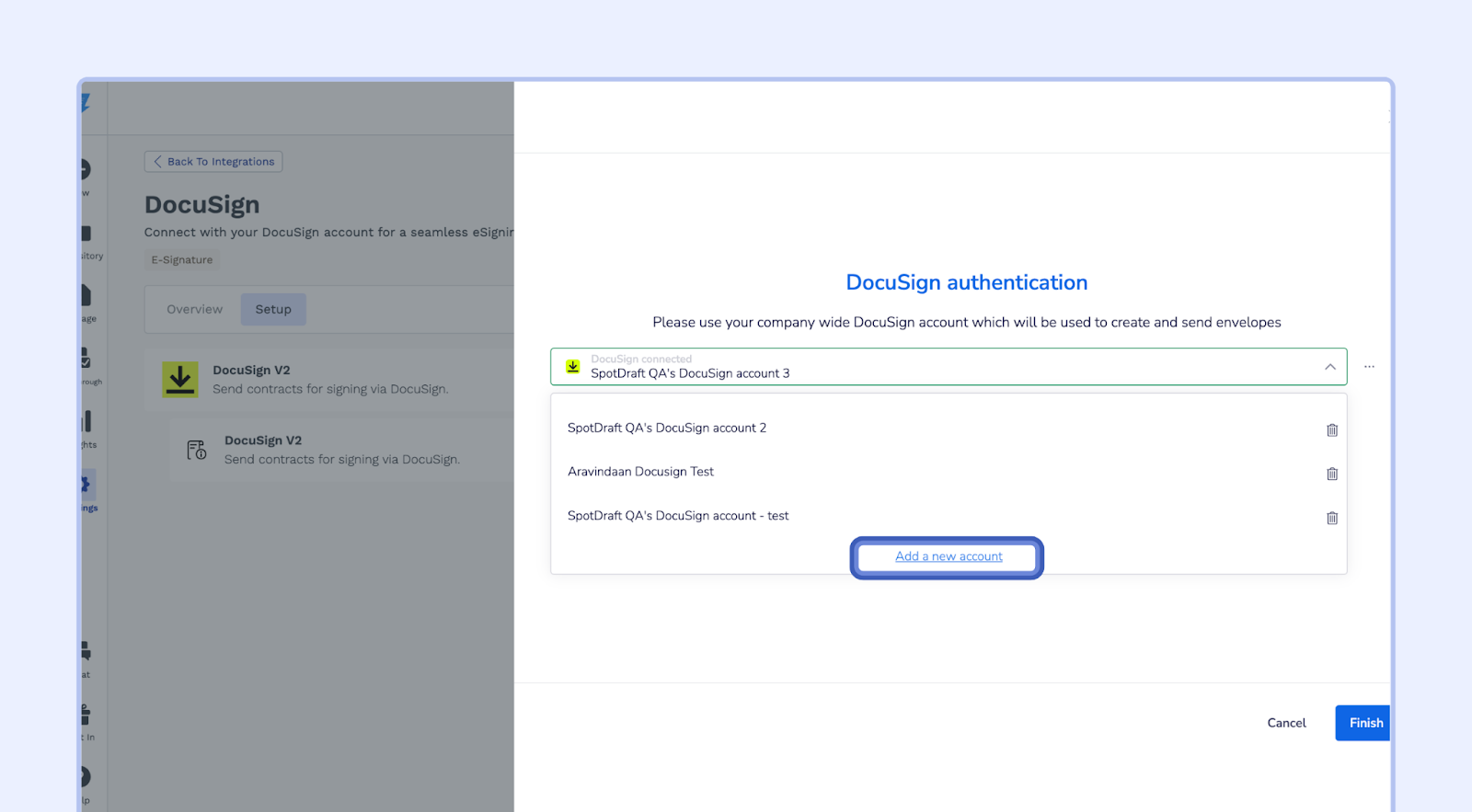Go Back To Integrations
This screenshot has width=1472, height=812.
point(213,162)
